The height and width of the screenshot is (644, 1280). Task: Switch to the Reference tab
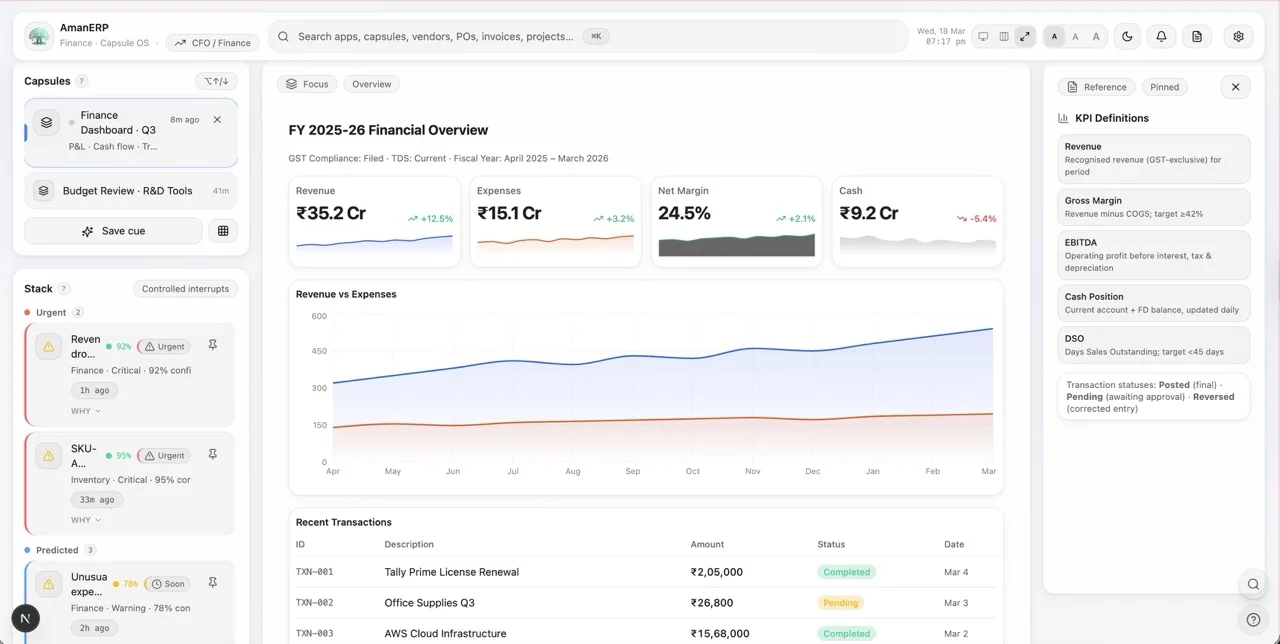coord(1096,87)
